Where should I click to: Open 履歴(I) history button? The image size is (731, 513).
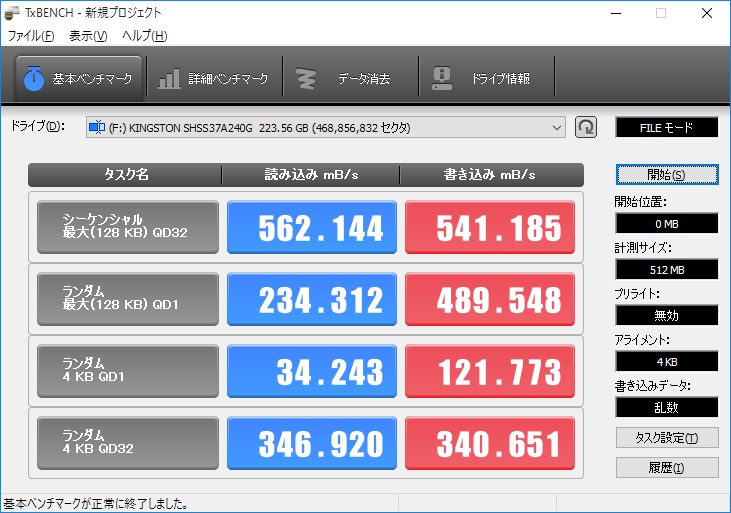(x=667, y=467)
